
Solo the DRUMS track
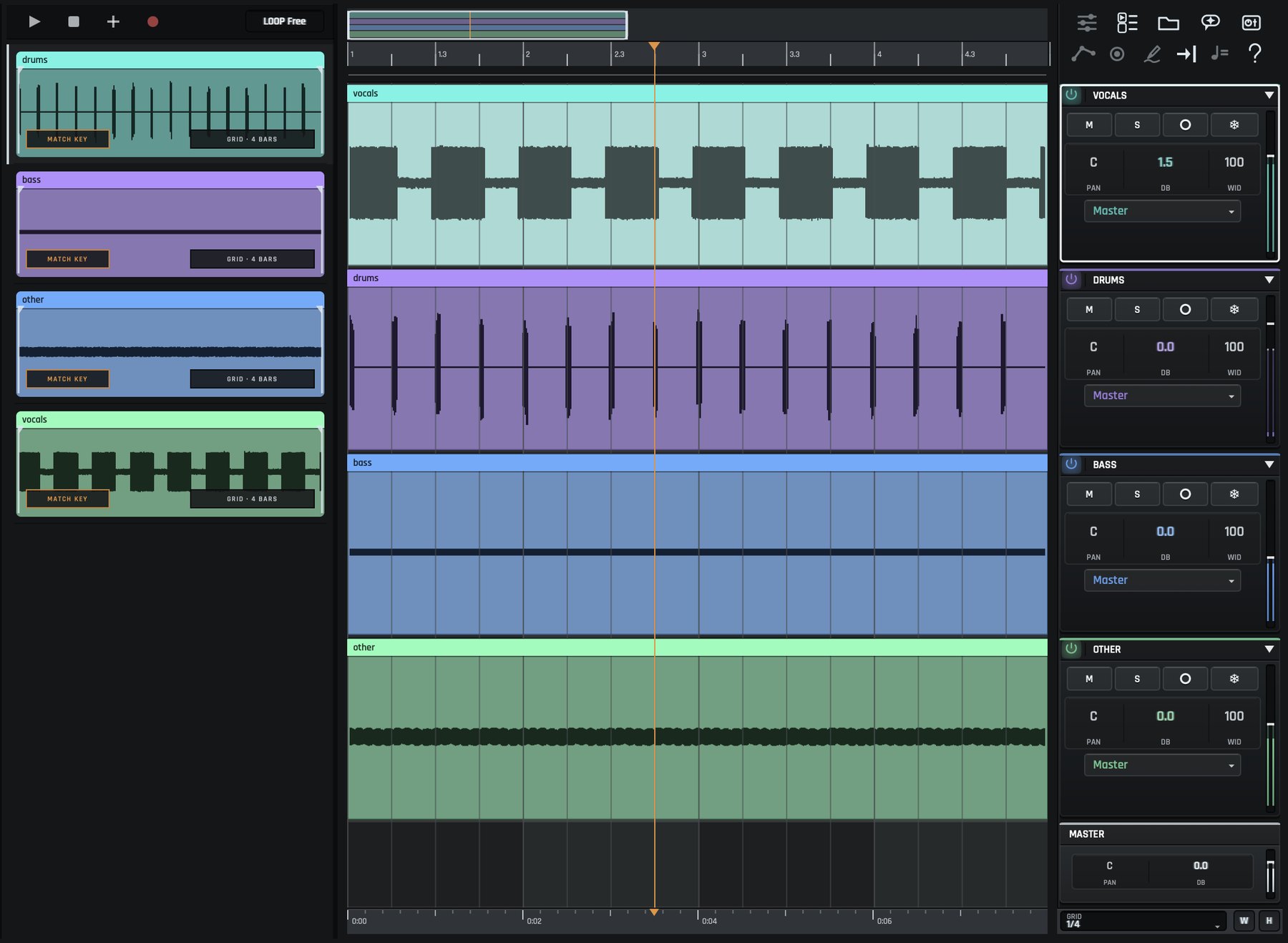pyautogui.click(x=1137, y=309)
